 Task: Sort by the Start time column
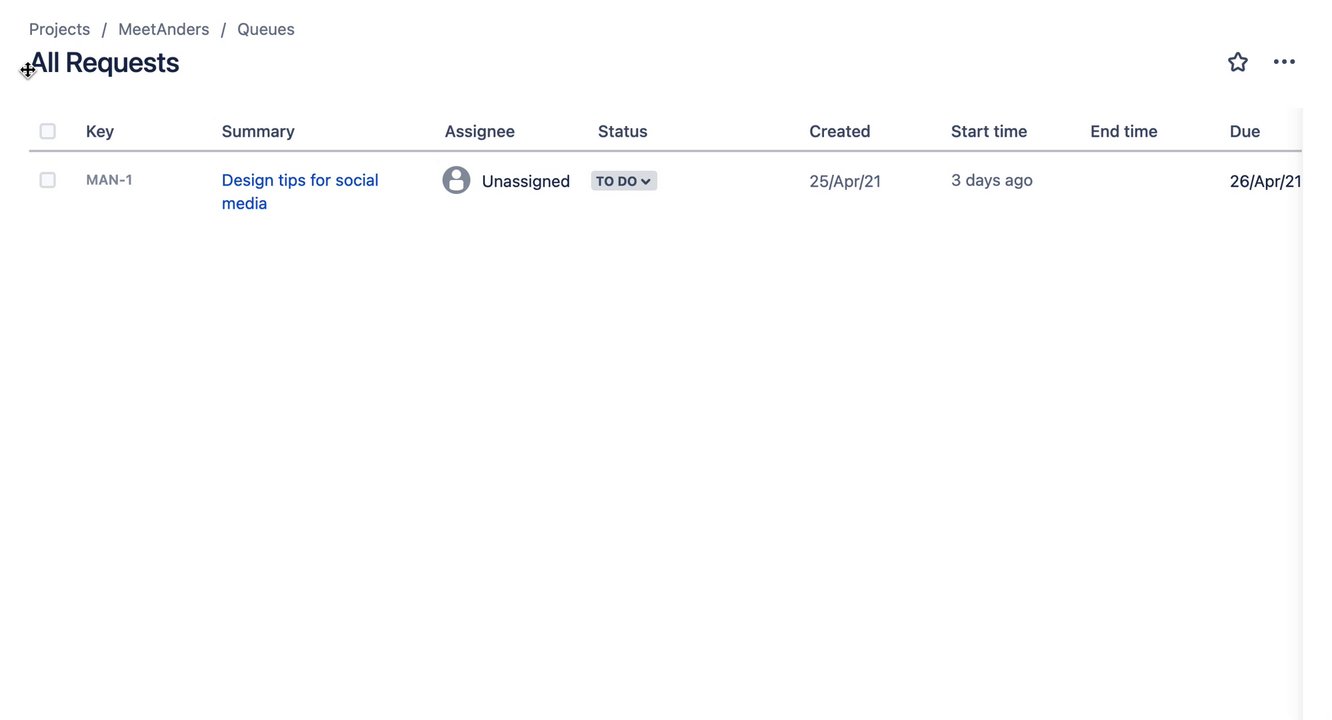[x=989, y=131]
